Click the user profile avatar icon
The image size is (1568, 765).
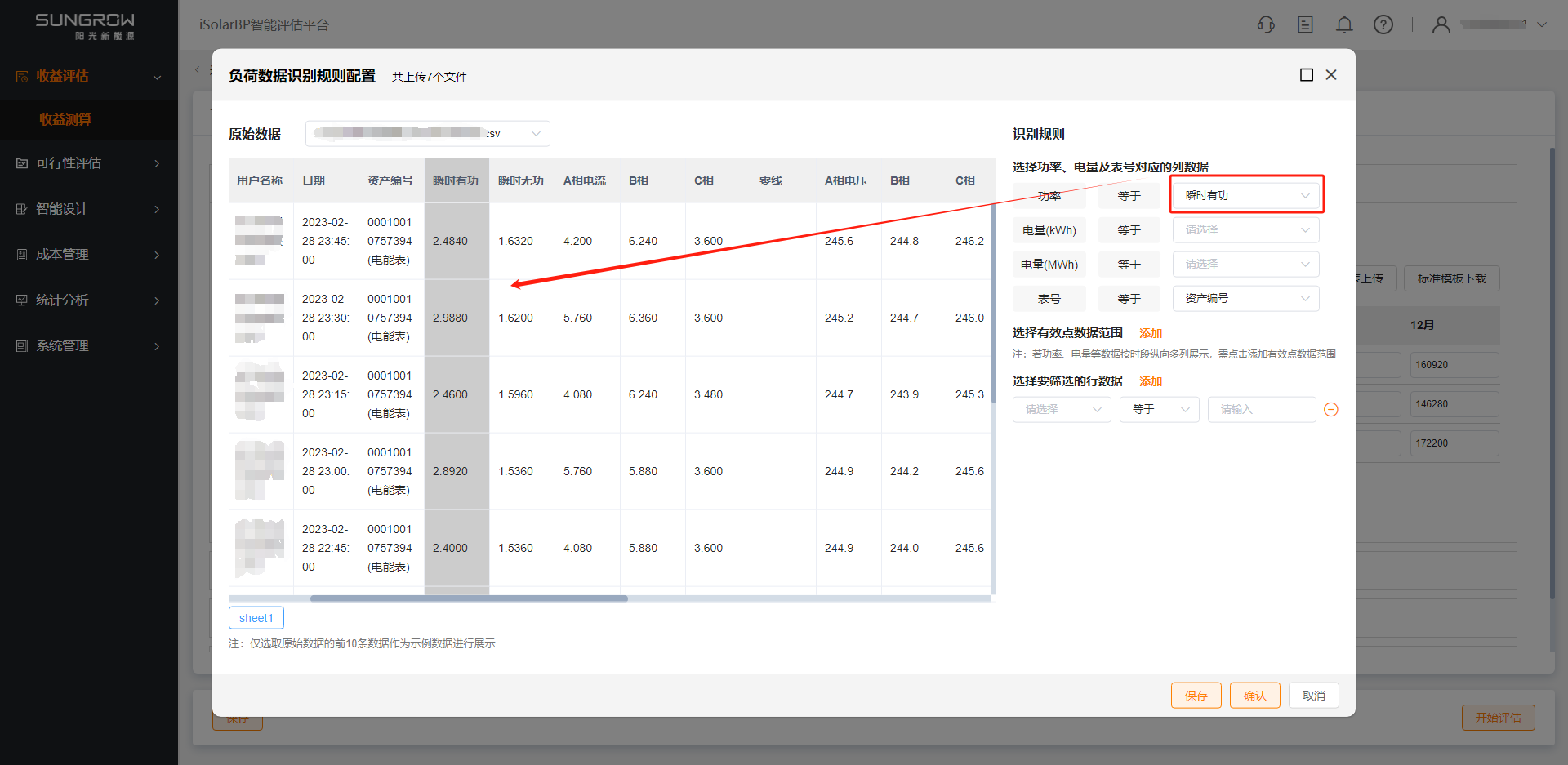click(1441, 24)
